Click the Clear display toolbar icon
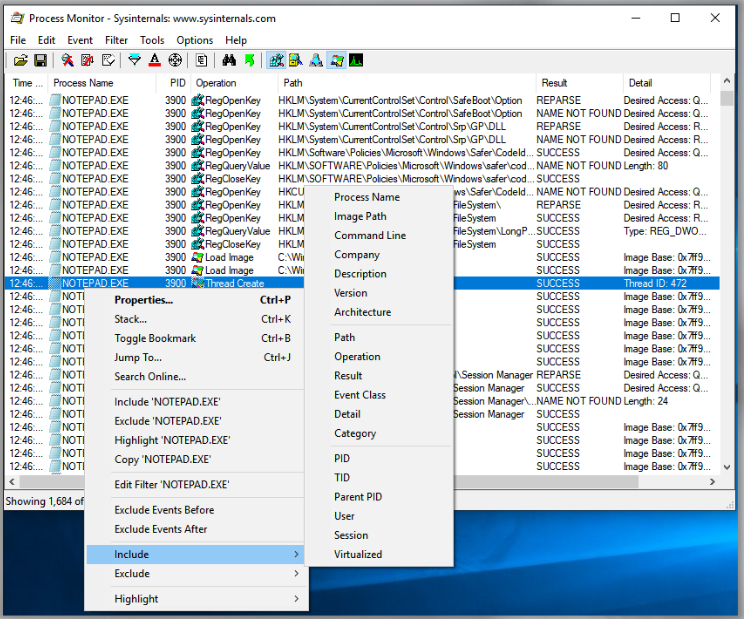The height and width of the screenshot is (619, 744). 108,60
